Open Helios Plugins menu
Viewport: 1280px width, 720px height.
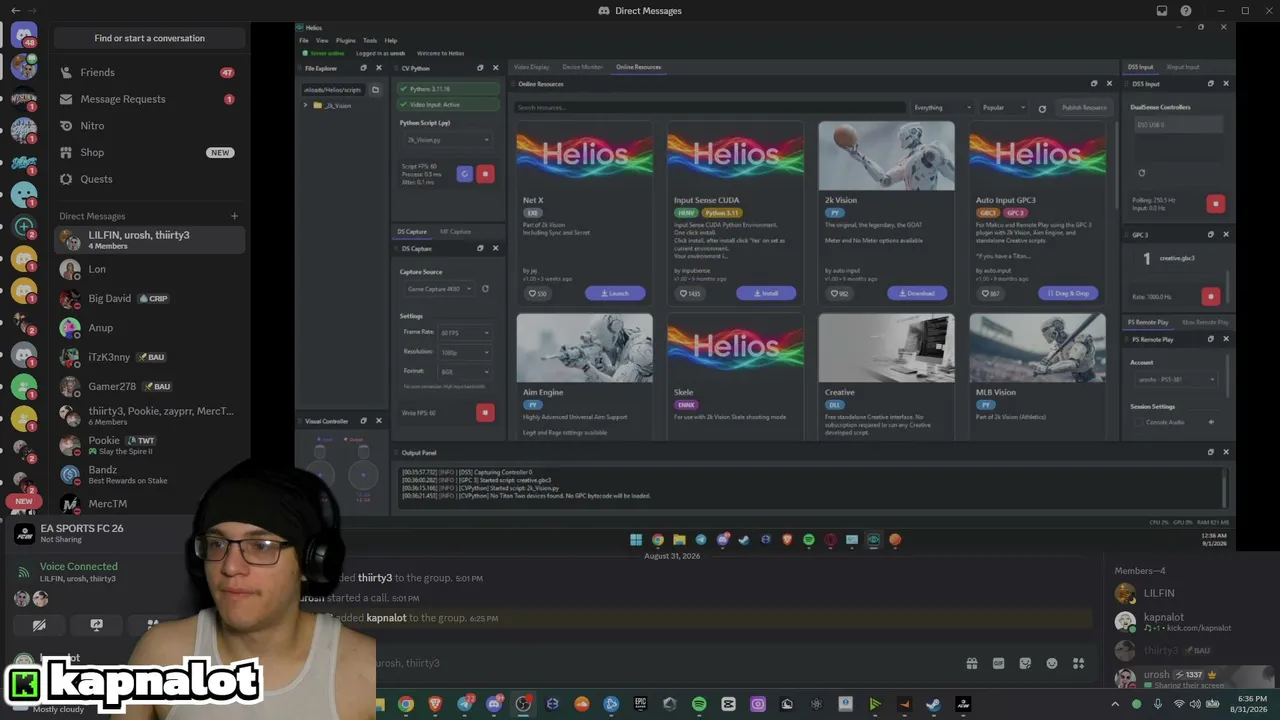[346, 41]
